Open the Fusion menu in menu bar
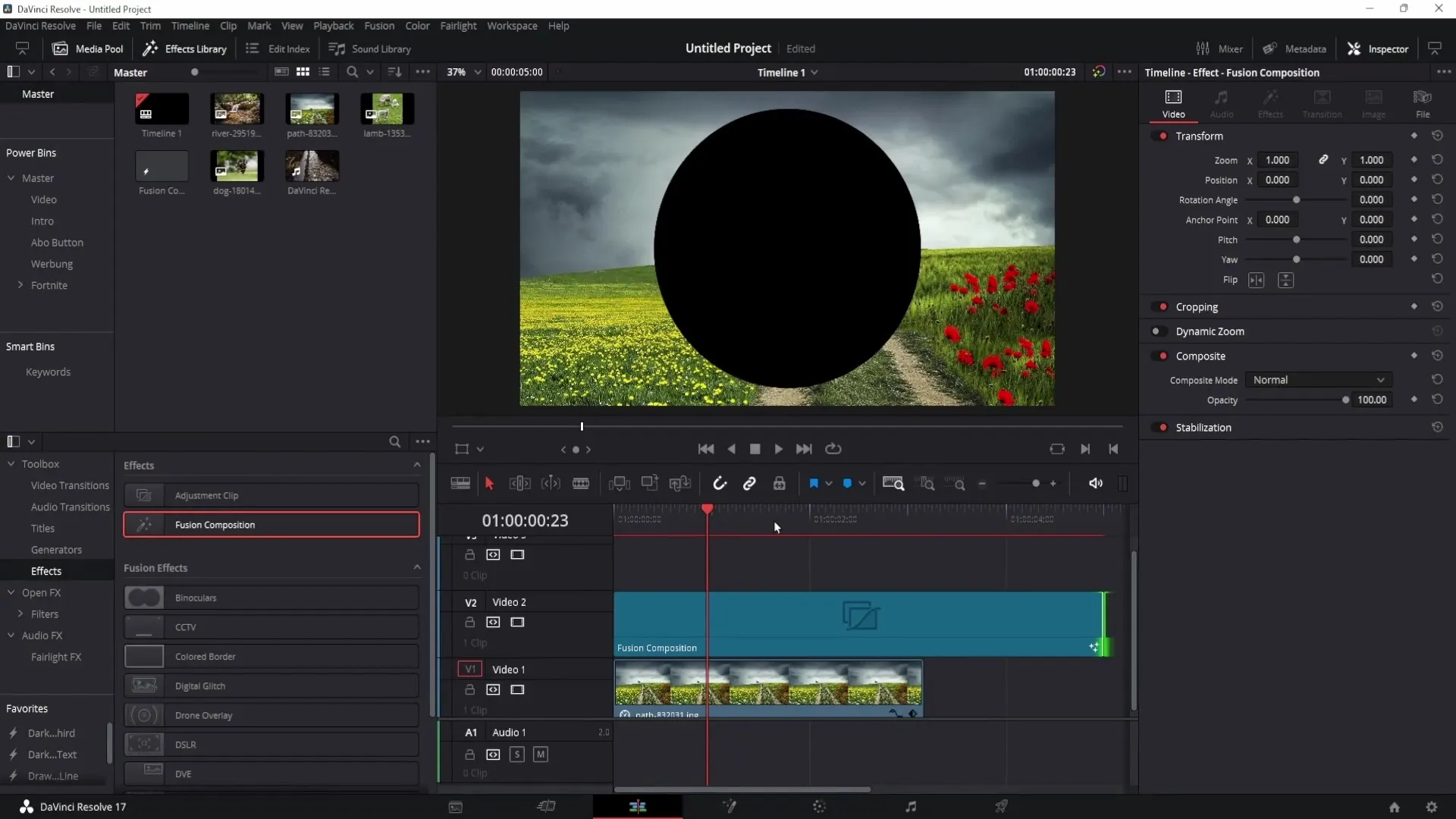This screenshot has height=819, width=1456. (379, 25)
